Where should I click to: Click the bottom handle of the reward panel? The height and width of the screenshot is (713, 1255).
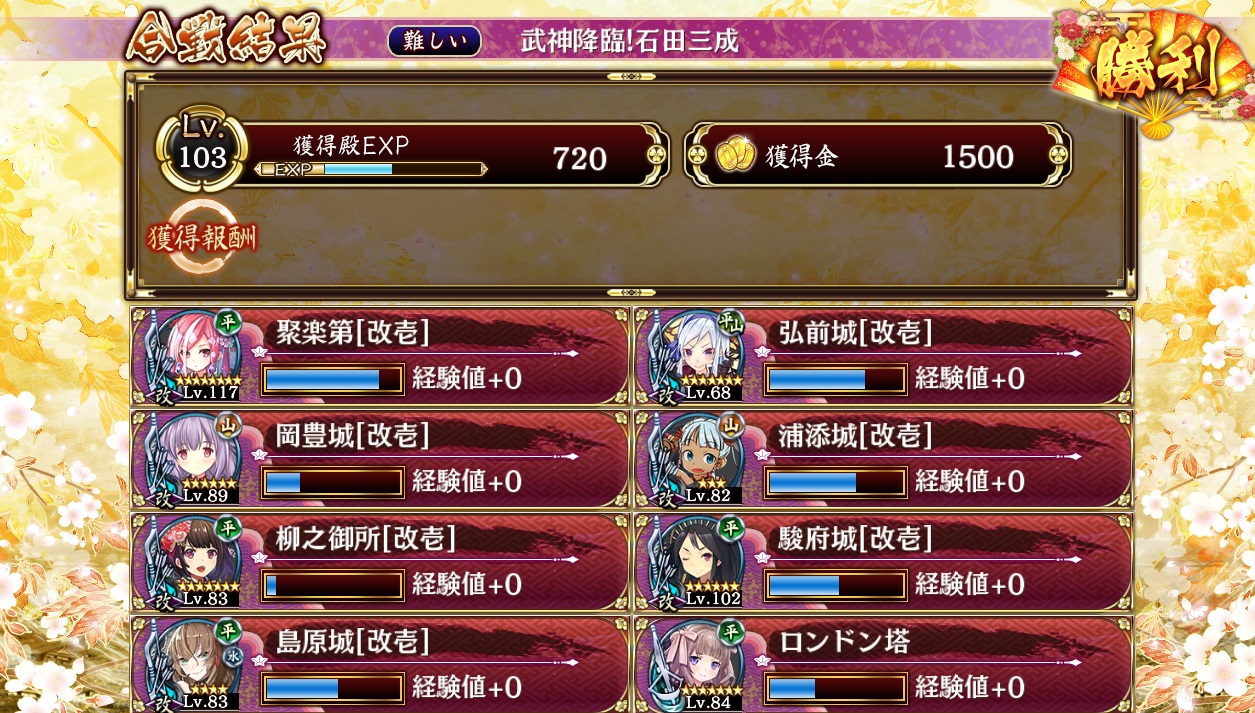tap(630, 293)
